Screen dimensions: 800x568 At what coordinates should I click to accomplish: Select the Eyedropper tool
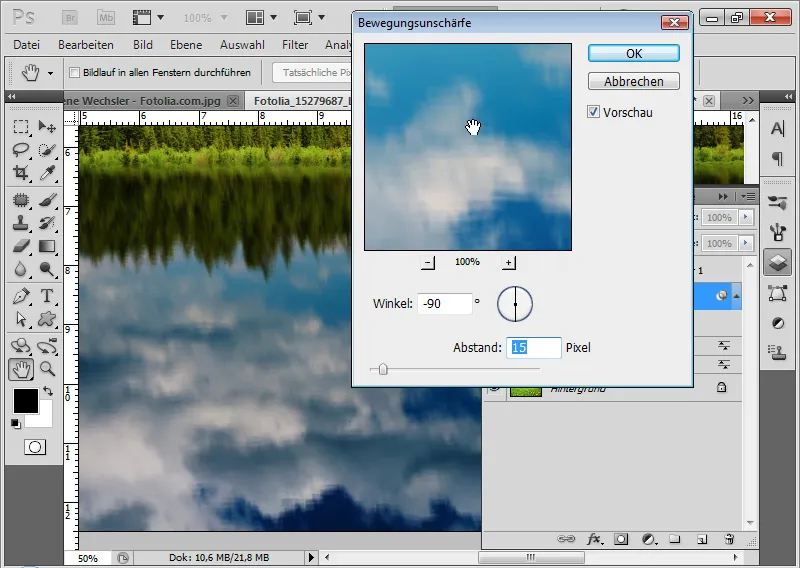click(47, 173)
